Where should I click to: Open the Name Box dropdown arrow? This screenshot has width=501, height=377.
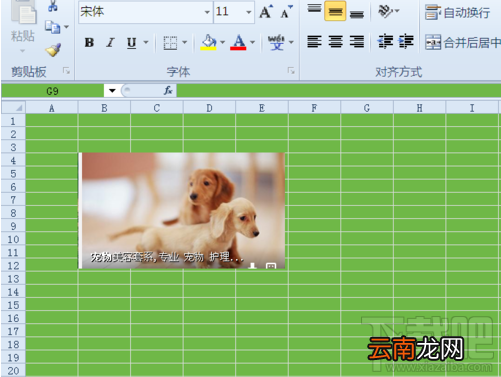(112, 91)
